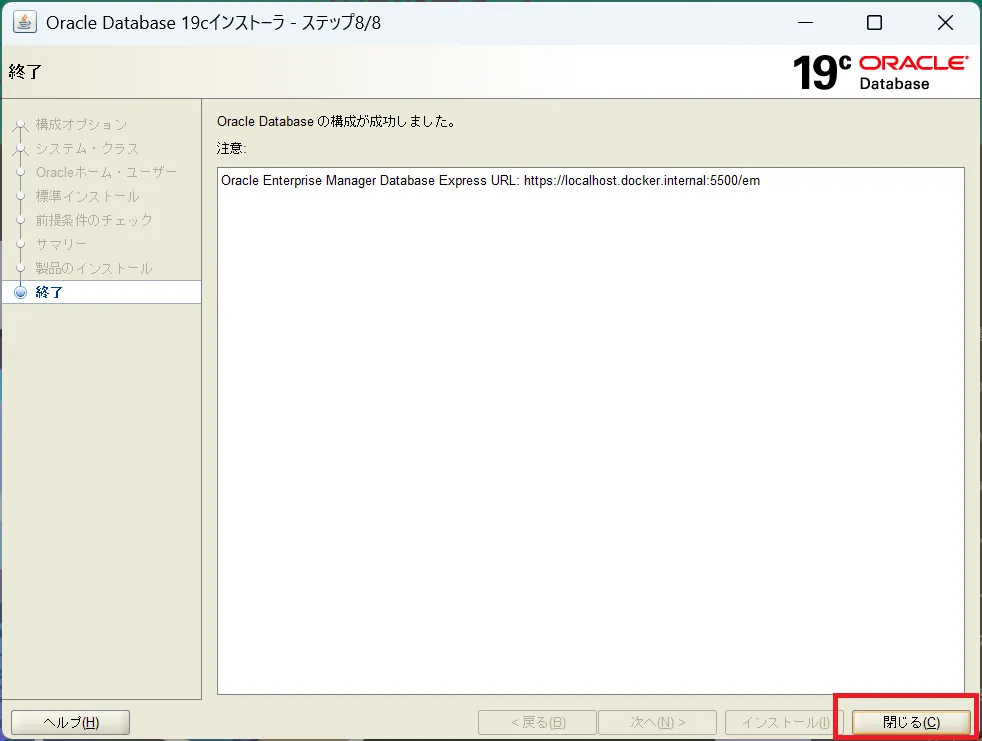This screenshot has width=982, height=741.
Task: Click the window title Oracle Database 19cインストーラ
Action: pos(214,23)
